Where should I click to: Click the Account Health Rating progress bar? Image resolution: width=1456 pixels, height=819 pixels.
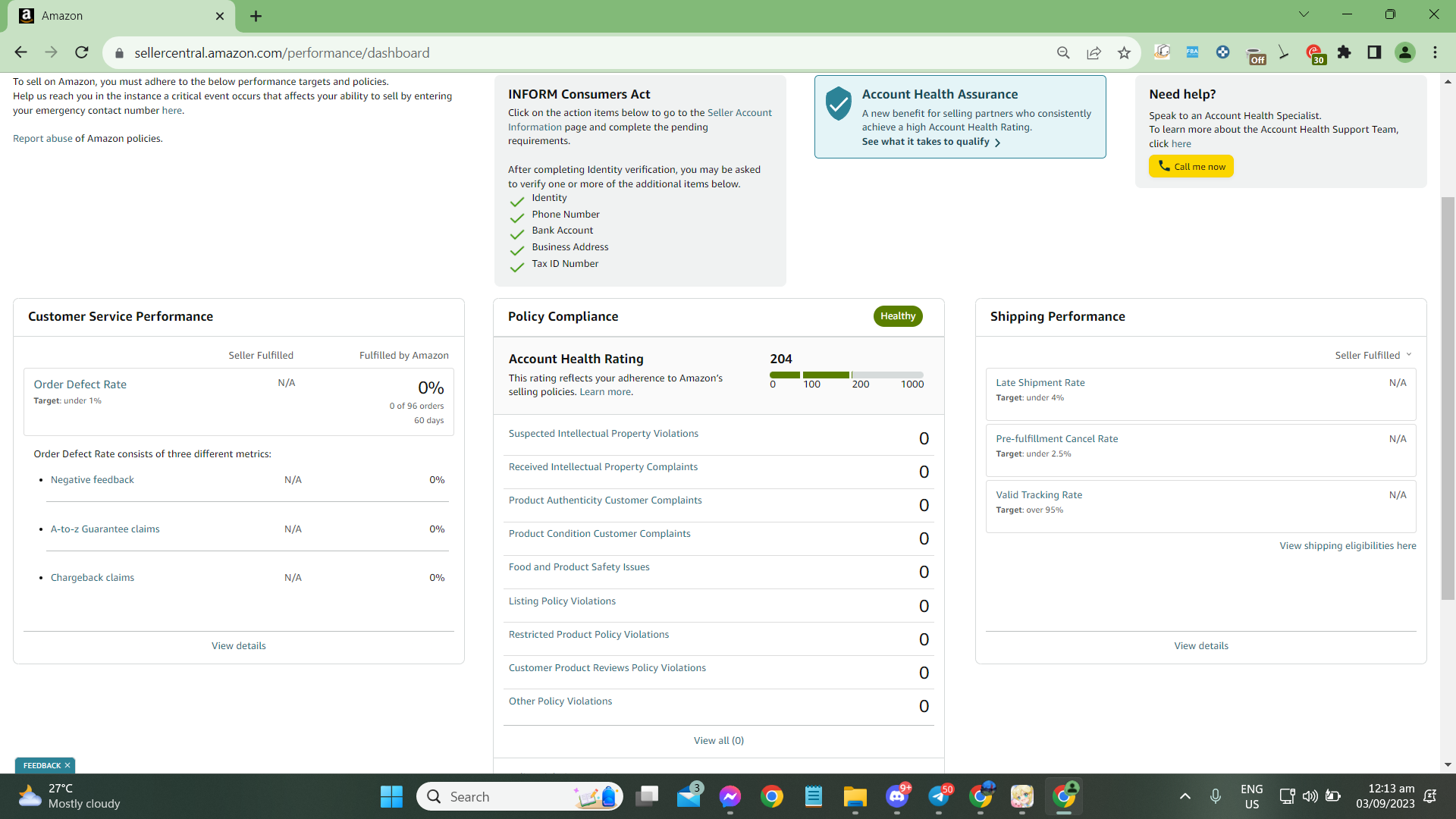coord(846,375)
